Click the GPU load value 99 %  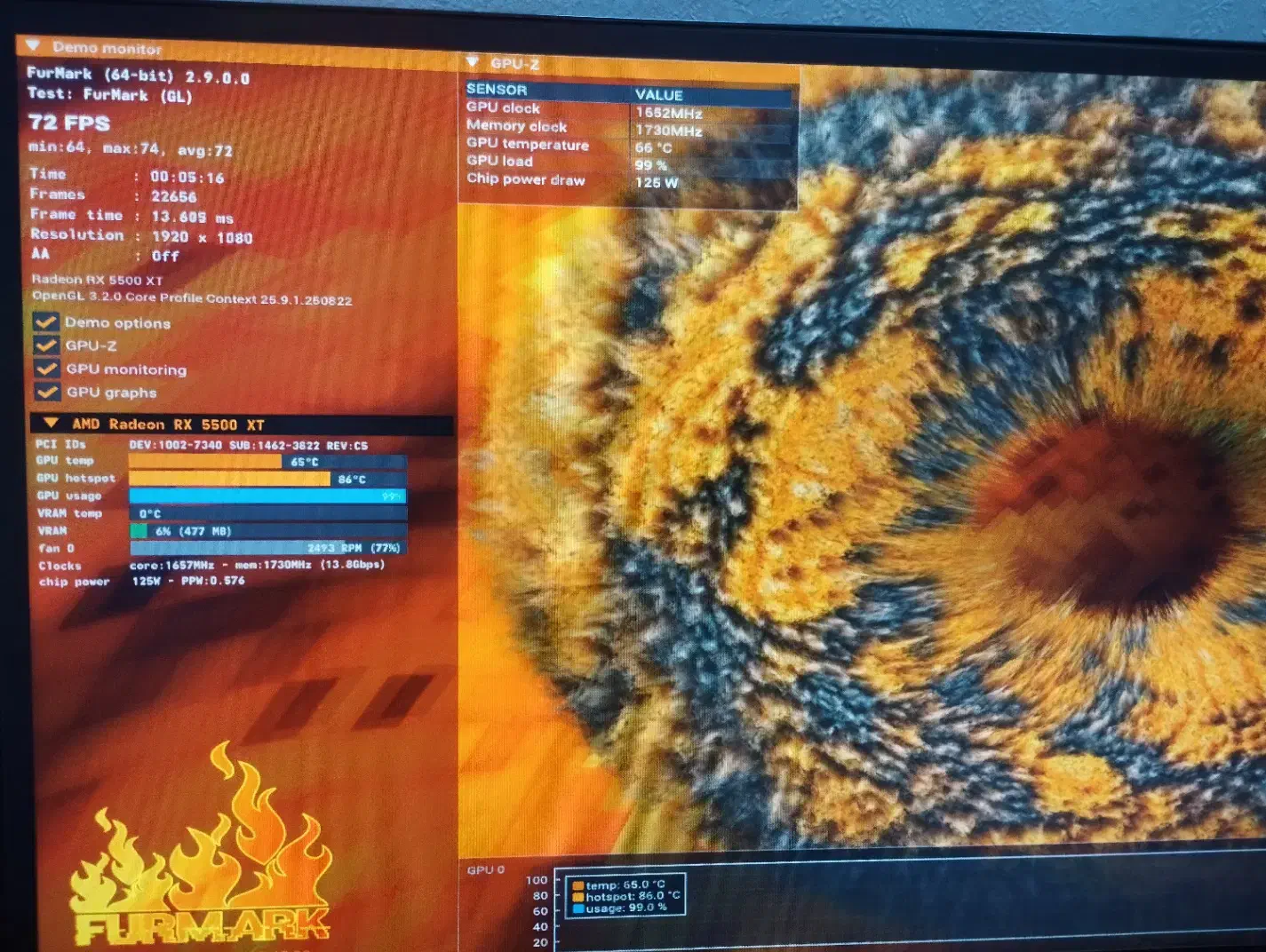pyautogui.click(x=650, y=165)
